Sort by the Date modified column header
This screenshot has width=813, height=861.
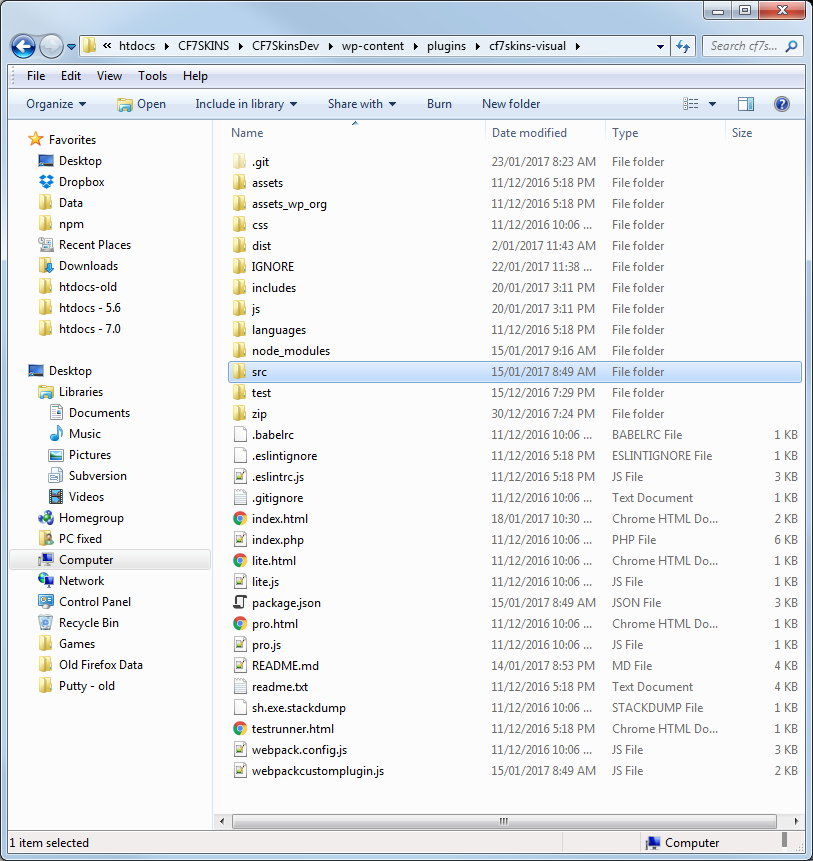(x=529, y=133)
